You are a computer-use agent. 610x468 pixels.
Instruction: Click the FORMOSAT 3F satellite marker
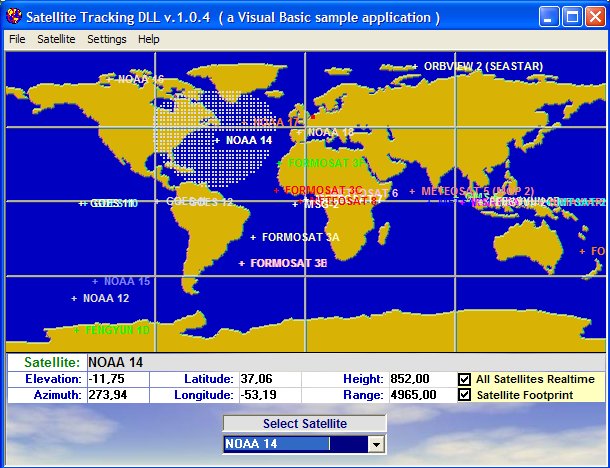[x=279, y=163]
